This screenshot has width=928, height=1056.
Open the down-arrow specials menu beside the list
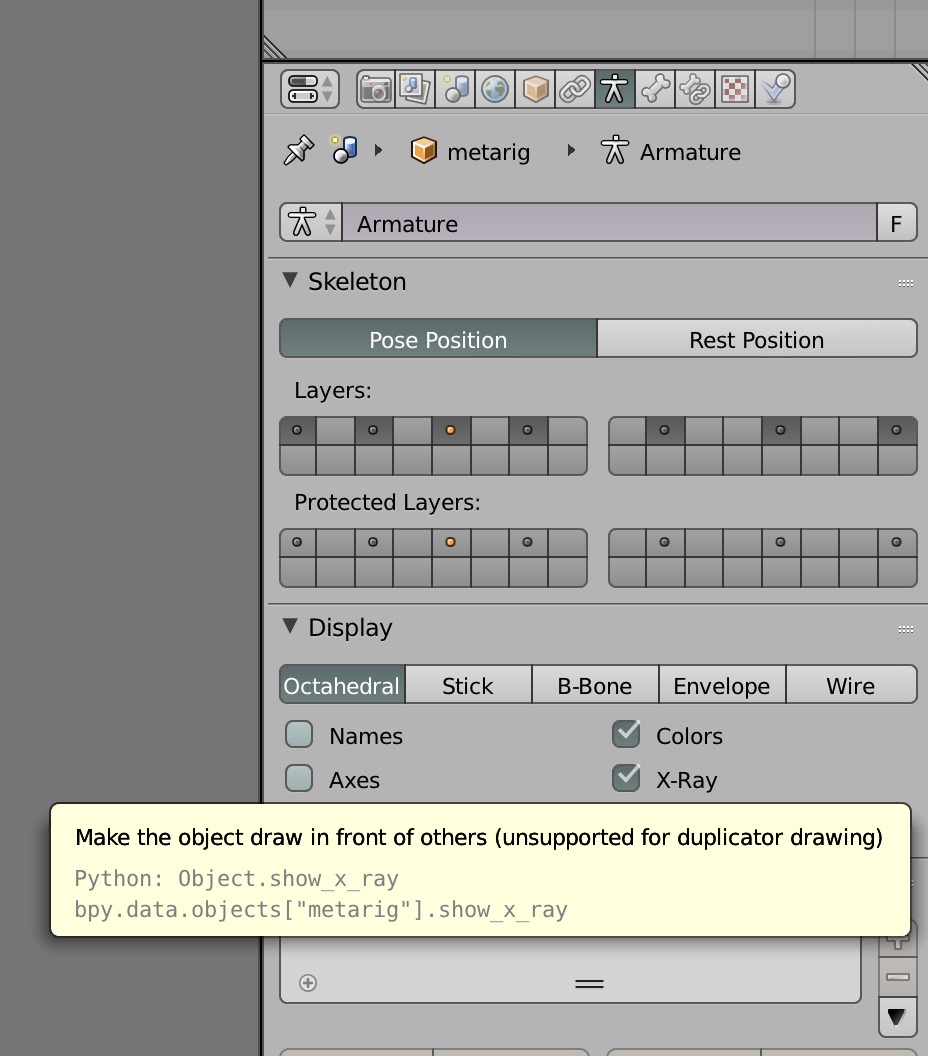click(898, 1017)
